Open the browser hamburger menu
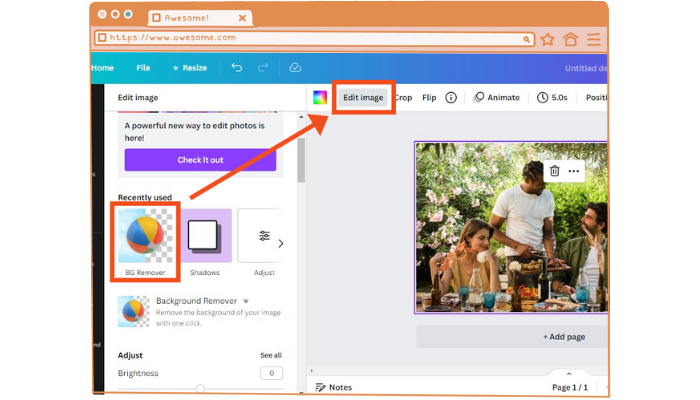The width and height of the screenshot is (700, 400). [594, 39]
